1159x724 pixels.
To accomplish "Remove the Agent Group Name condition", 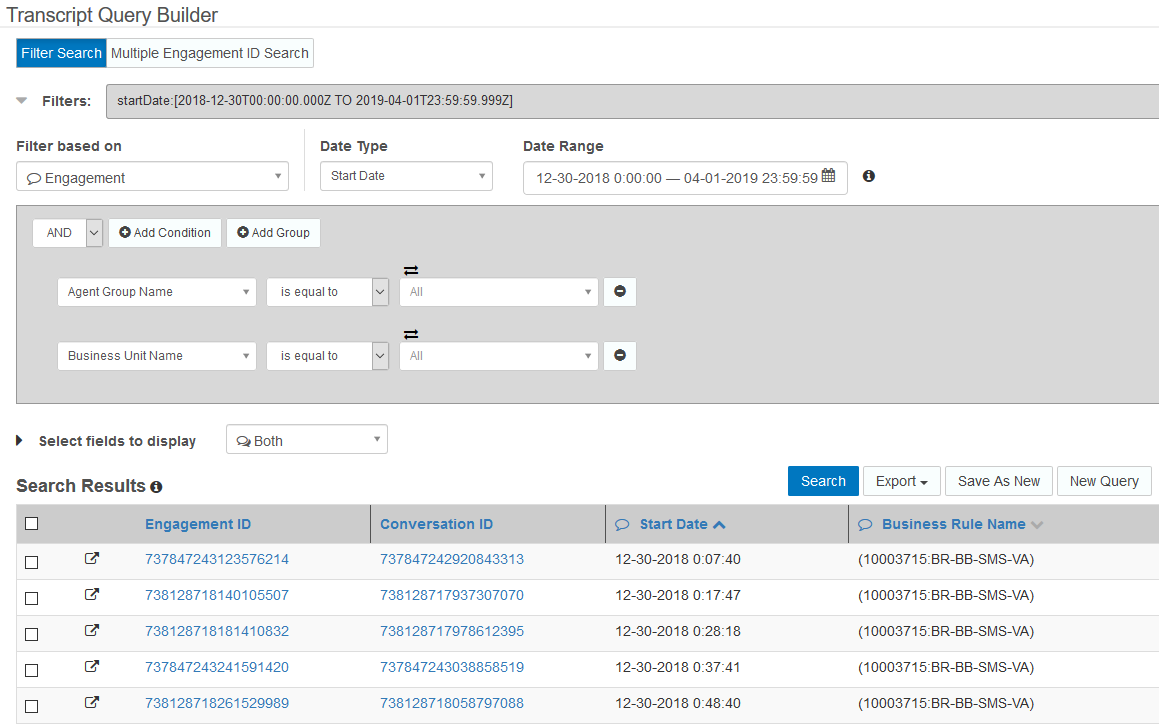I will [x=620, y=292].
